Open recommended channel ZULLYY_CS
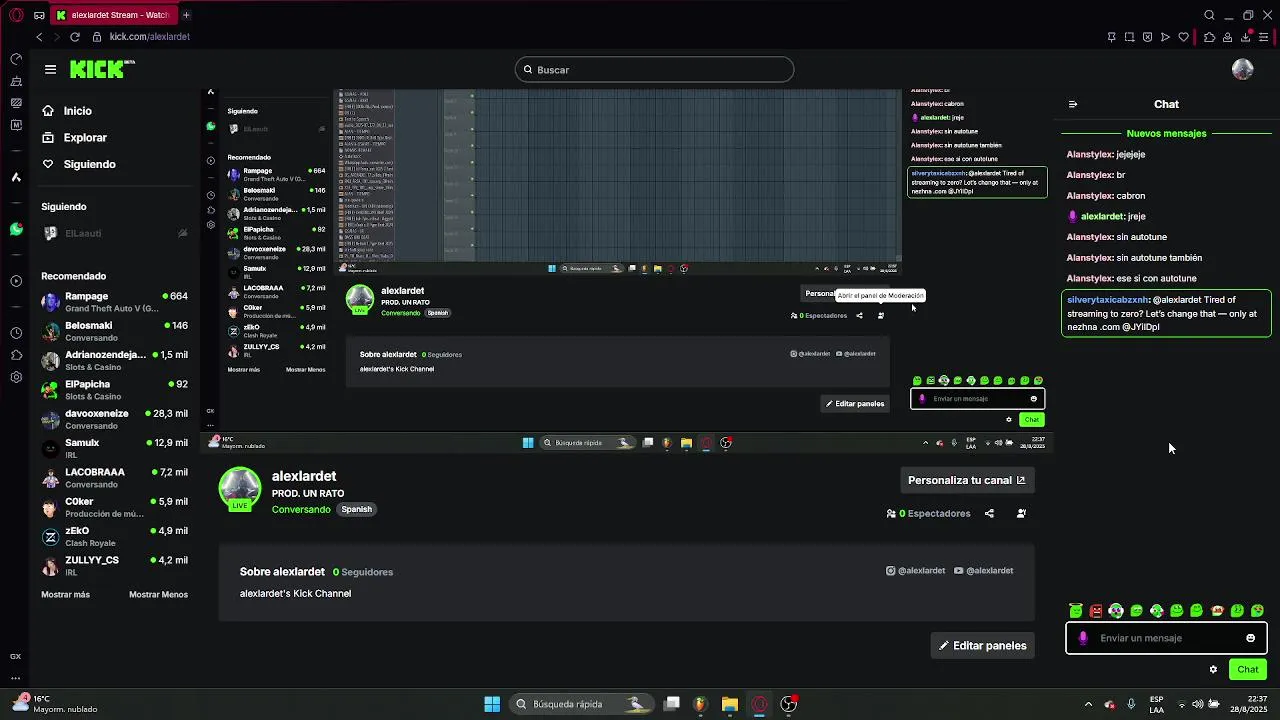1280x720 pixels. pyautogui.click(x=114, y=566)
